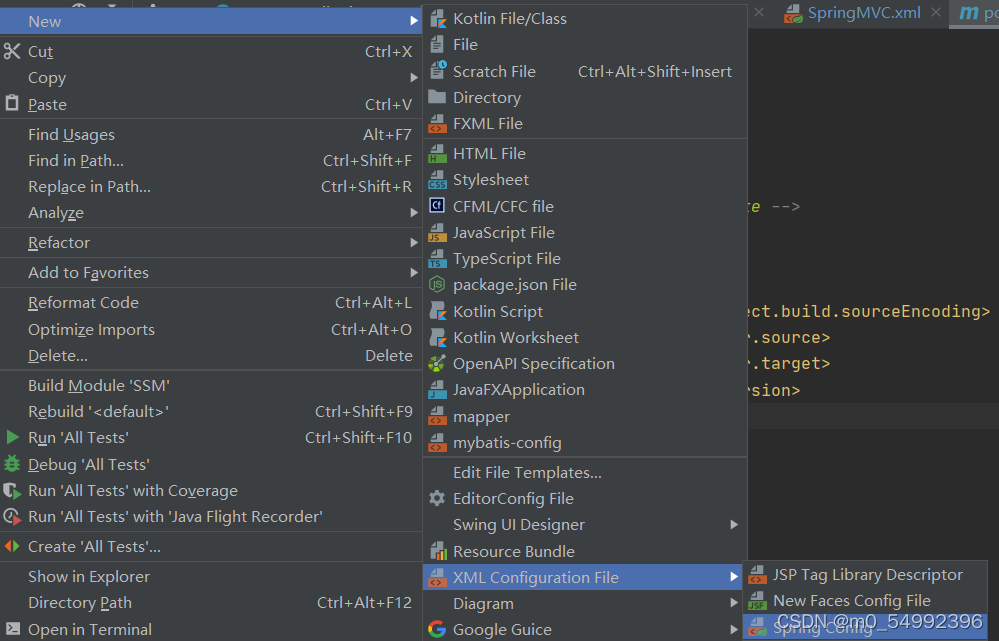Screen dimensions: 999x641
Task: Click the Kotlin Worksheet icon
Action: 438,337
